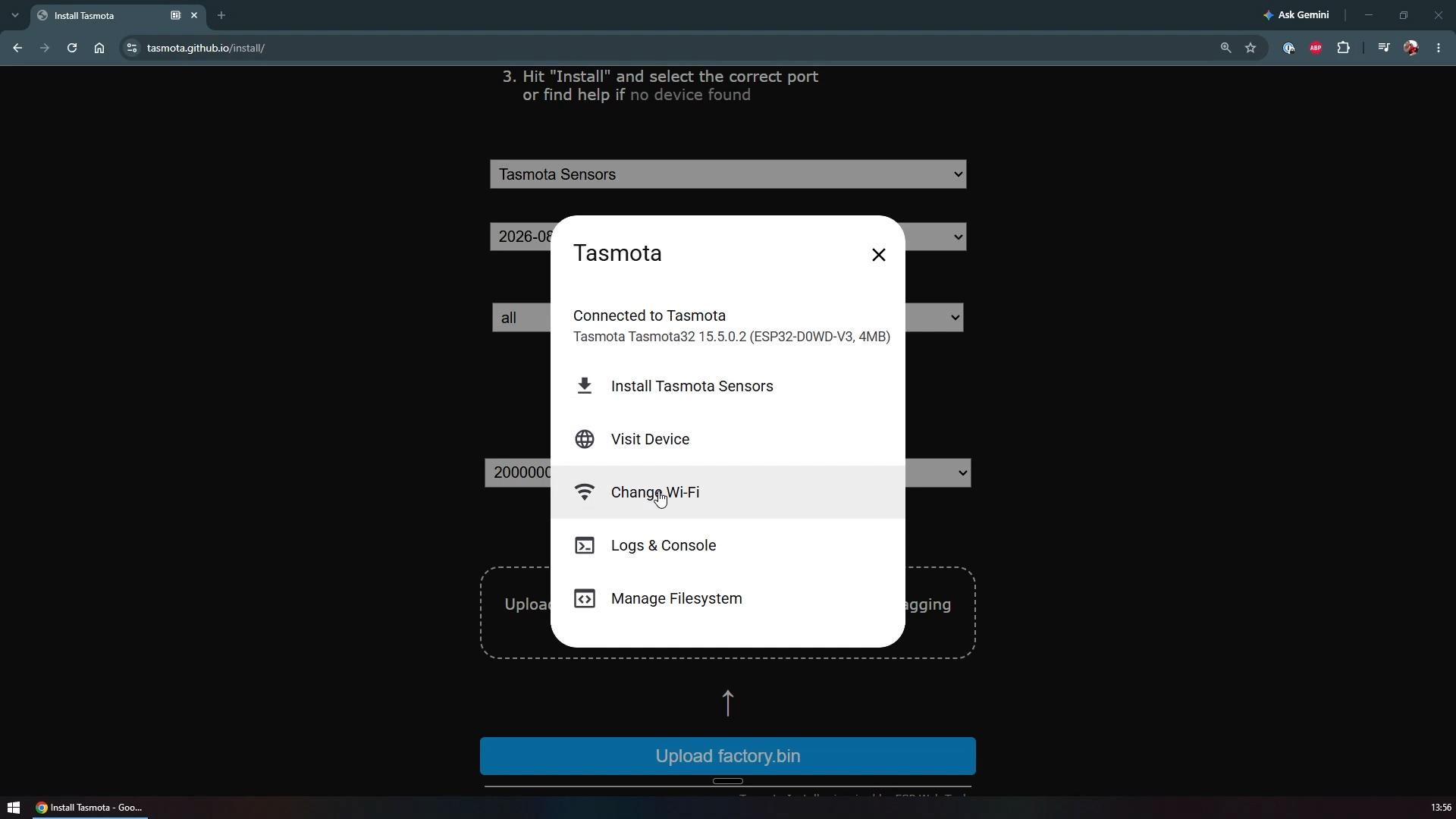Click the taskbar clock showing 13:56

[1441, 808]
